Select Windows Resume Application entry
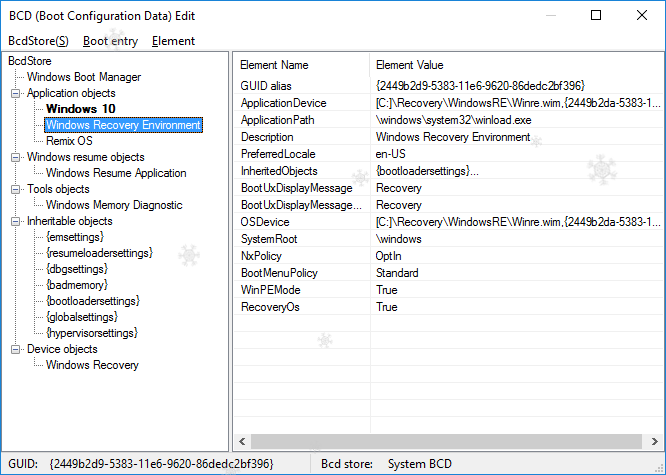 [116, 173]
